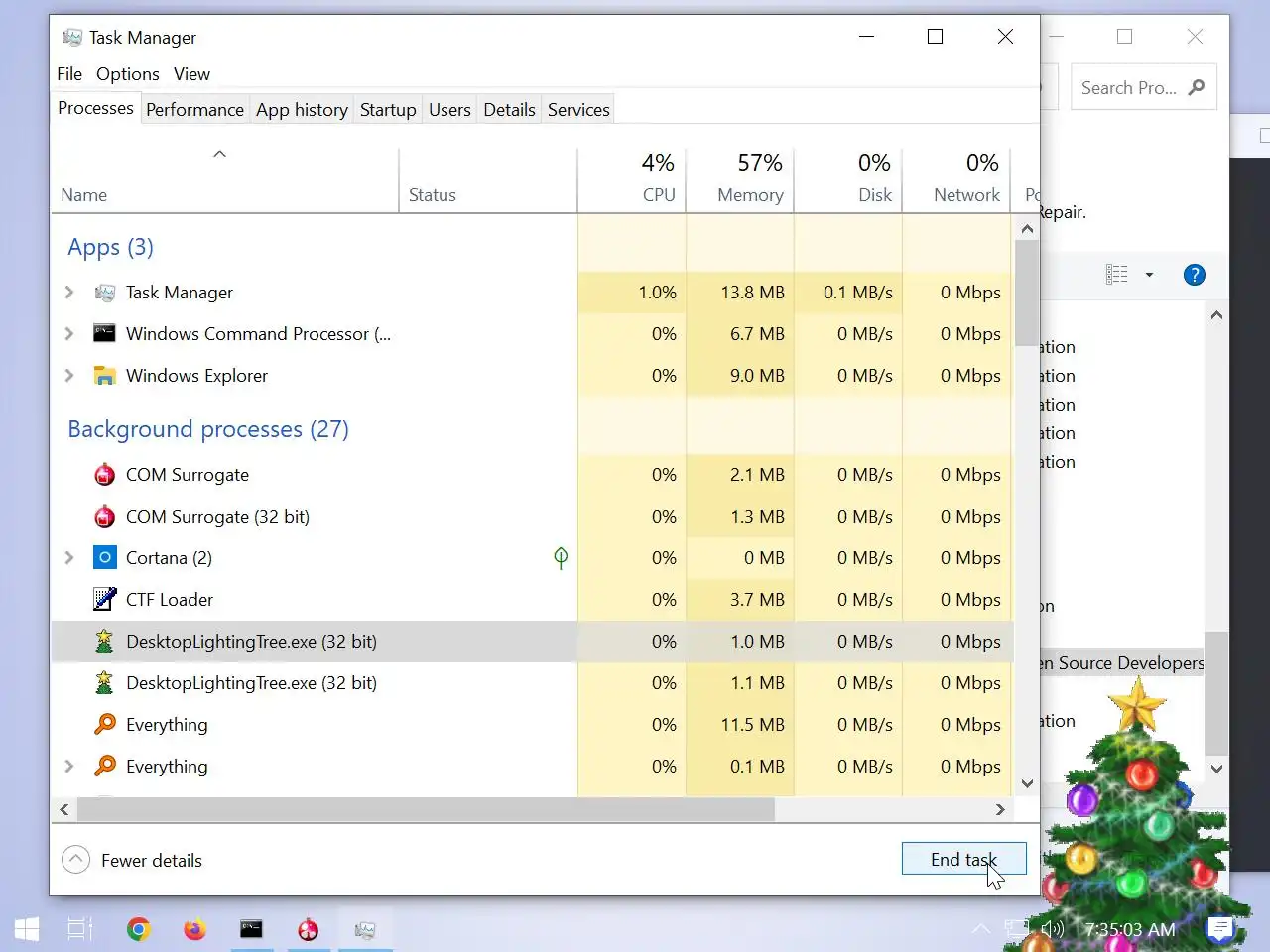
Task: Open the help icon in the background window
Action: click(x=1195, y=275)
